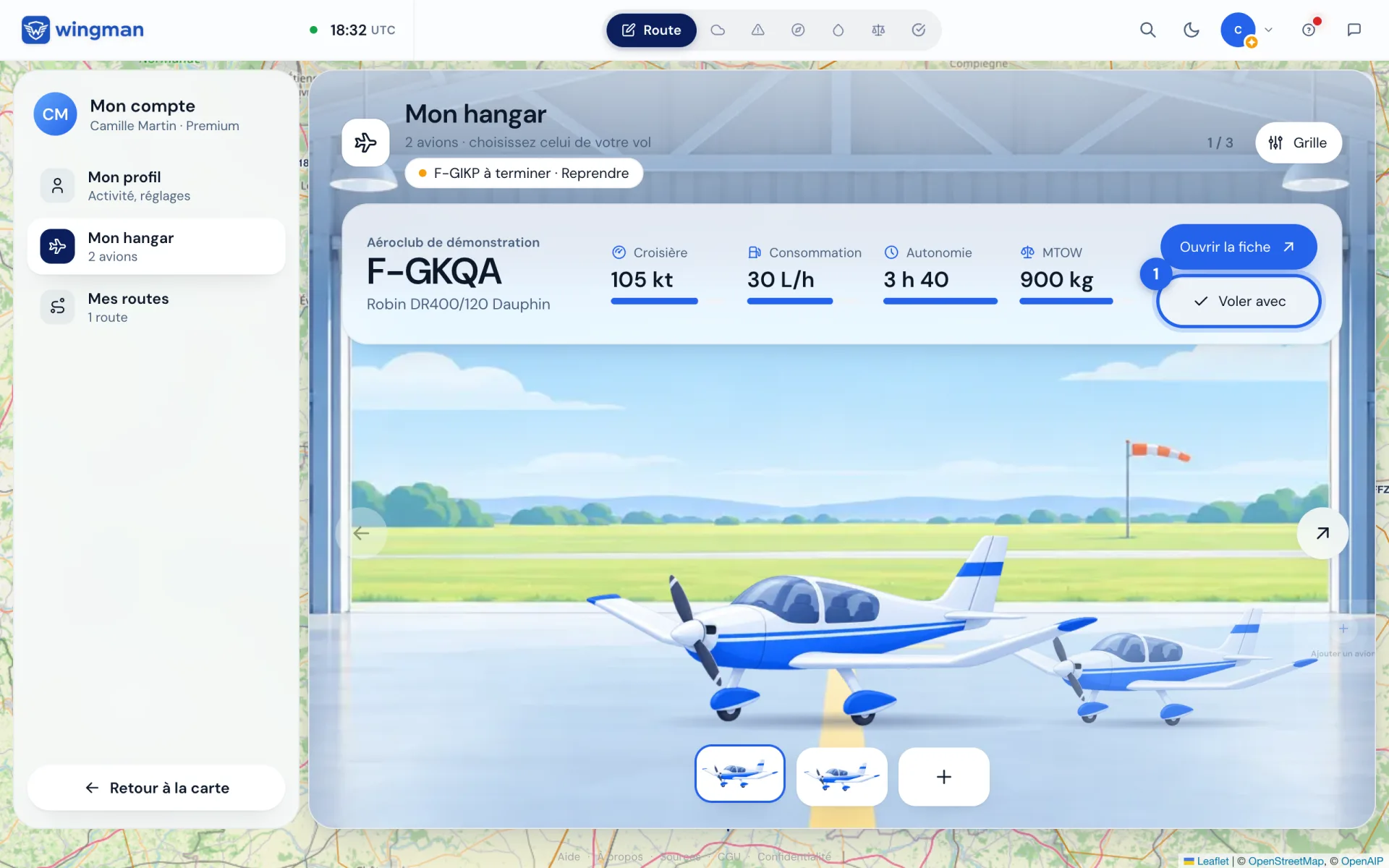1389x868 pixels.
Task: Click the 30 L/h consumption value
Action: coord(781,280)
